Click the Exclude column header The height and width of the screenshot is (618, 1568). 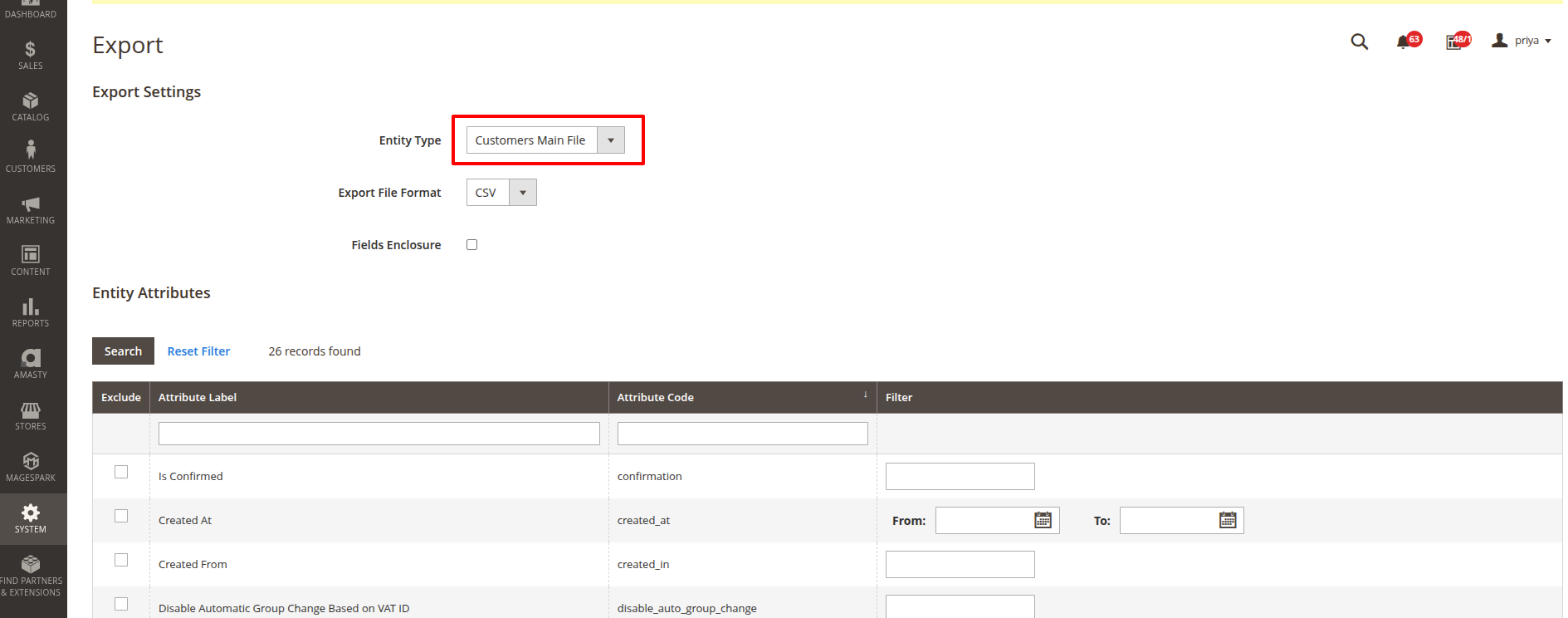point(121,398)
